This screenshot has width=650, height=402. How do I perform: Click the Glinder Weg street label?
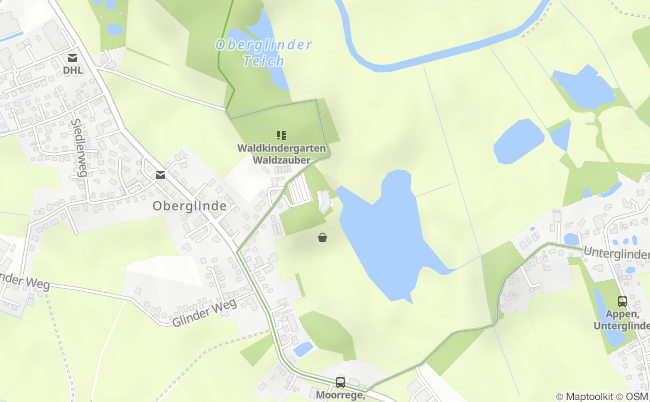205,312
